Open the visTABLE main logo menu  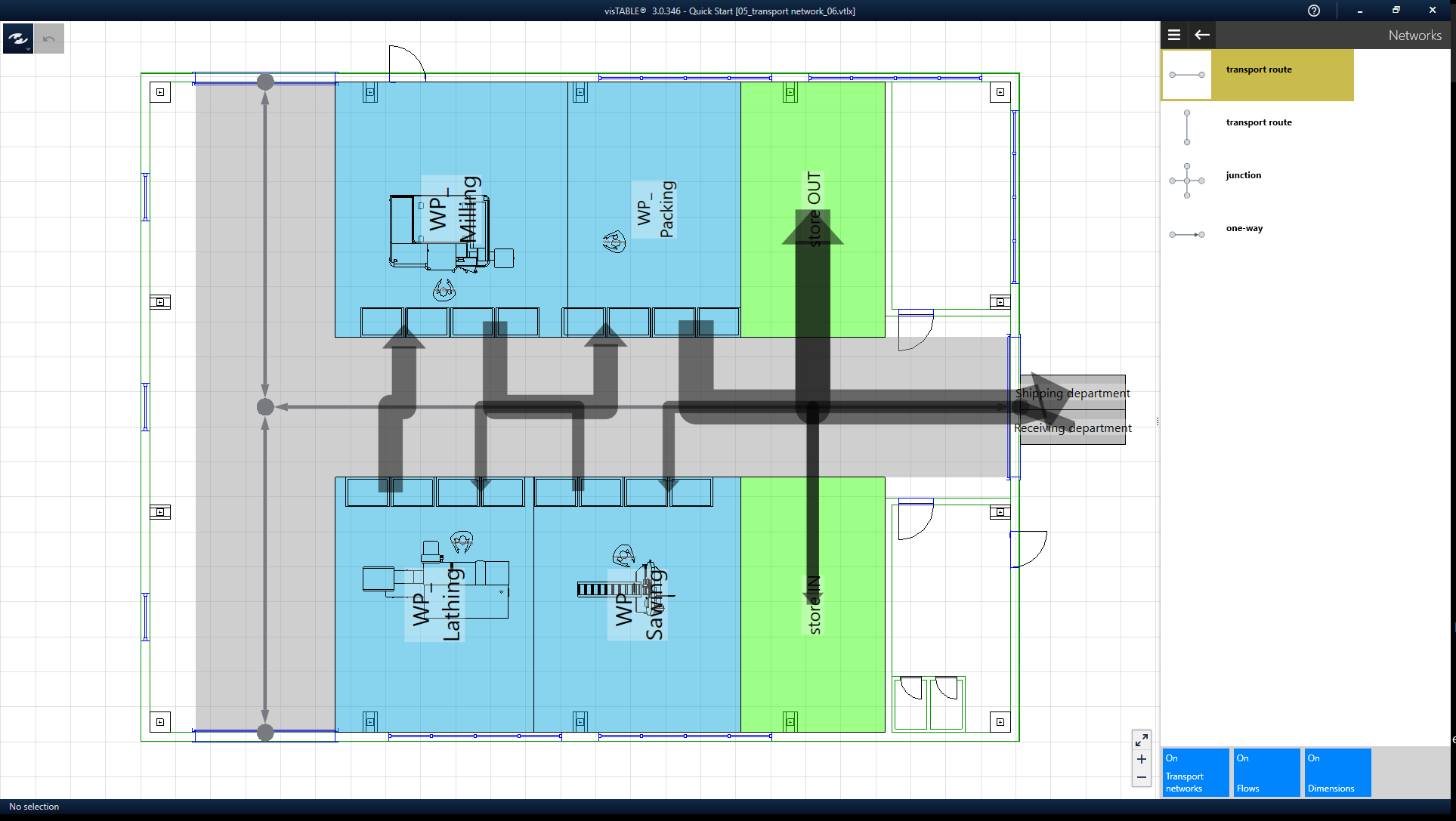[17, 39]
